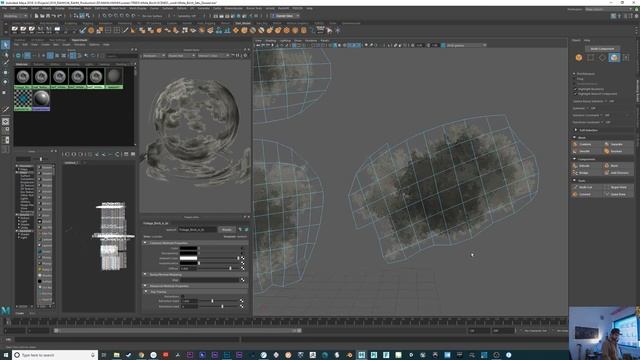
Task: Click the Redo icon in status line
Action: [60, 16]
